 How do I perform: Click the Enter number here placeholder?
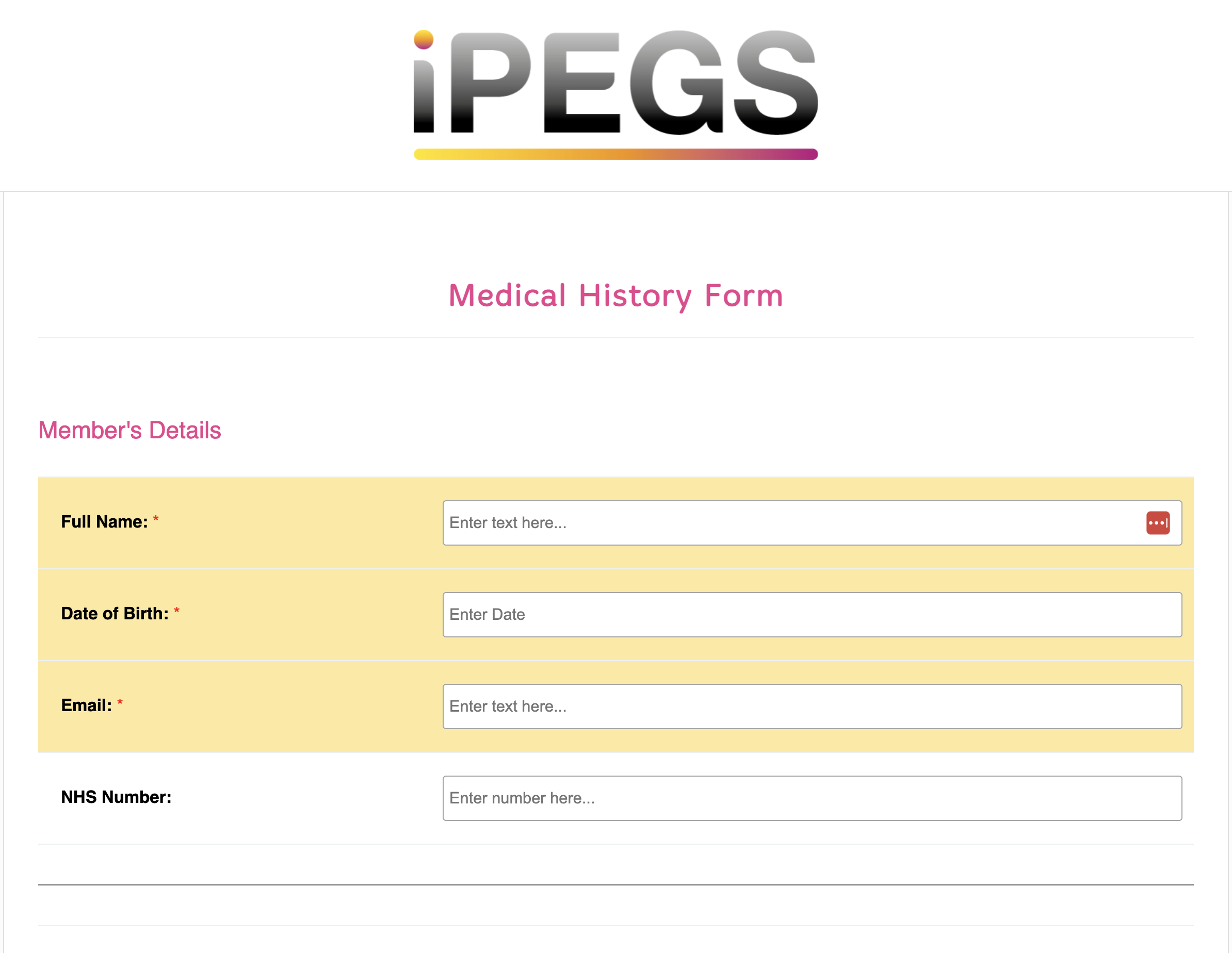522,798
